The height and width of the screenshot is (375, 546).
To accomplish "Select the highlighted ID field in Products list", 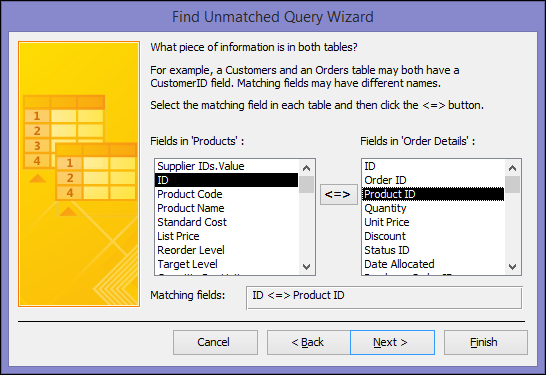I will (x=227, y=180).
